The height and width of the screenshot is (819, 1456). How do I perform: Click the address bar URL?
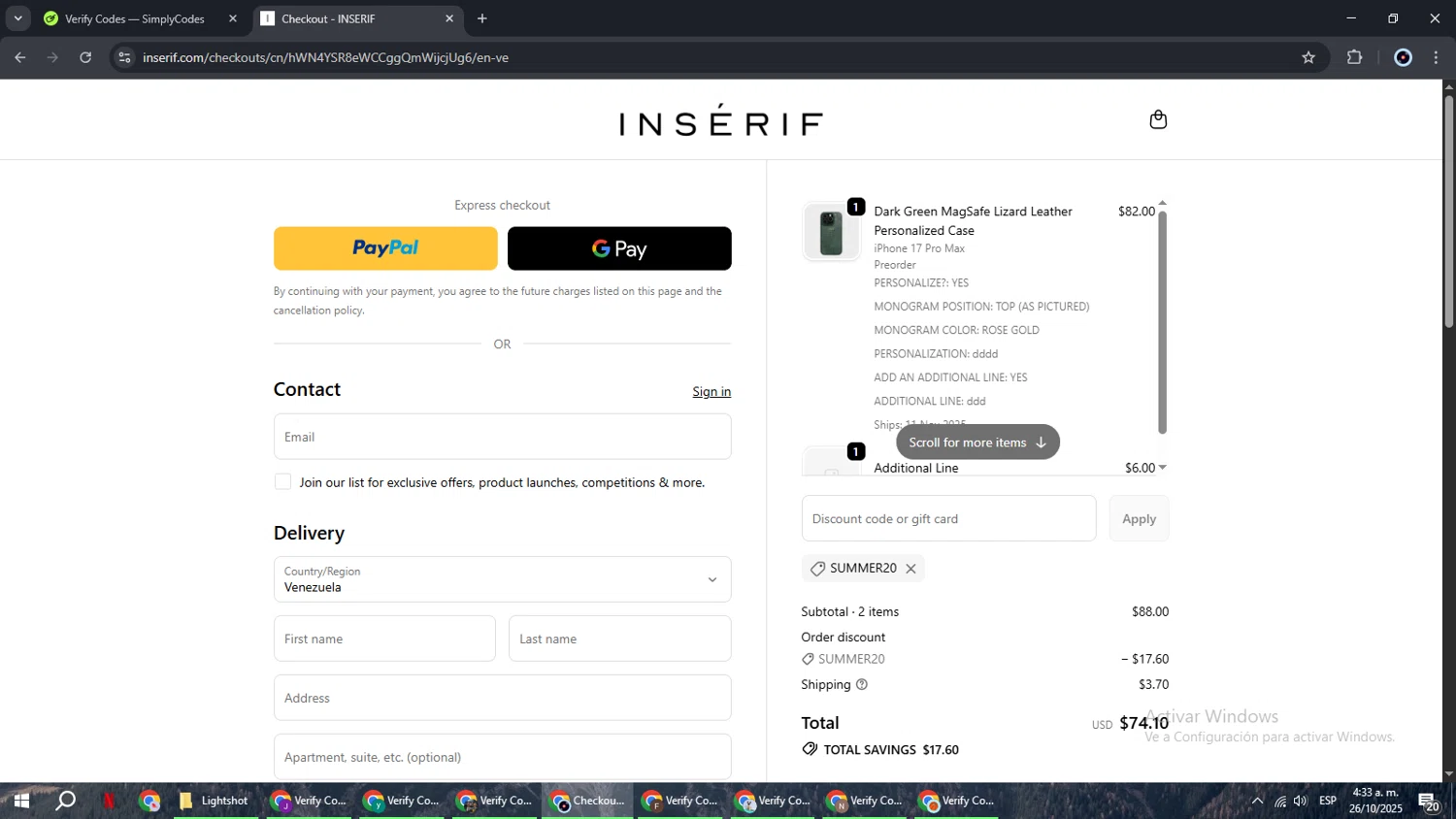point(325,57)
